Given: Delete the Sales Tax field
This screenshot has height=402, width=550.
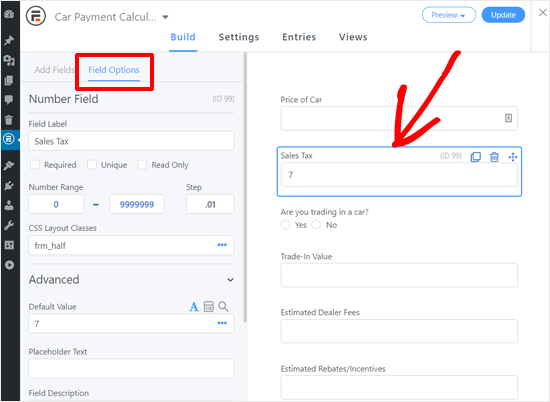Looking at the screenshot, I should (494, 157).
